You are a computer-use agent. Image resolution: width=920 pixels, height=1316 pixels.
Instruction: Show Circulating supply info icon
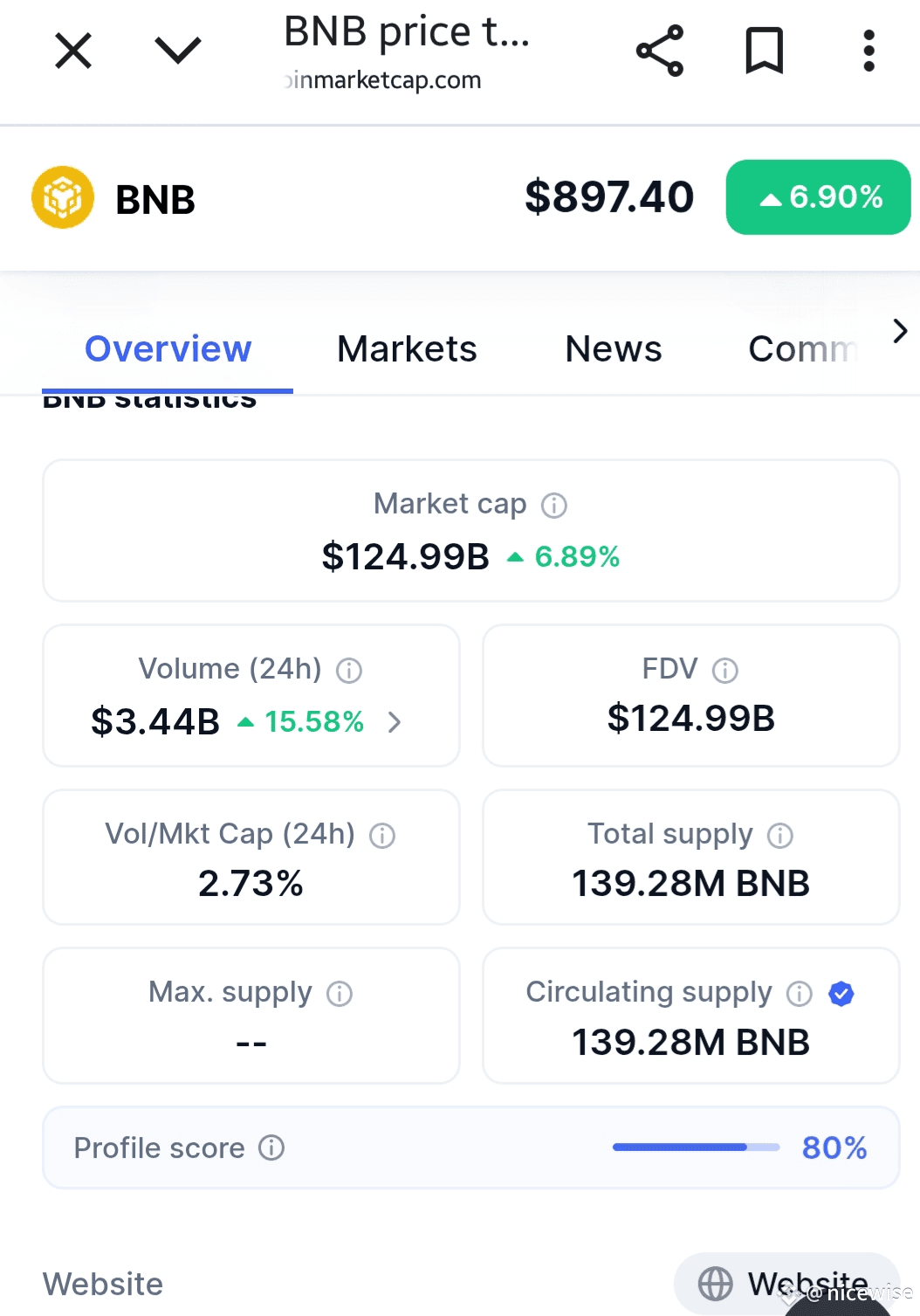pyautogui.click(x=800, y=994)
